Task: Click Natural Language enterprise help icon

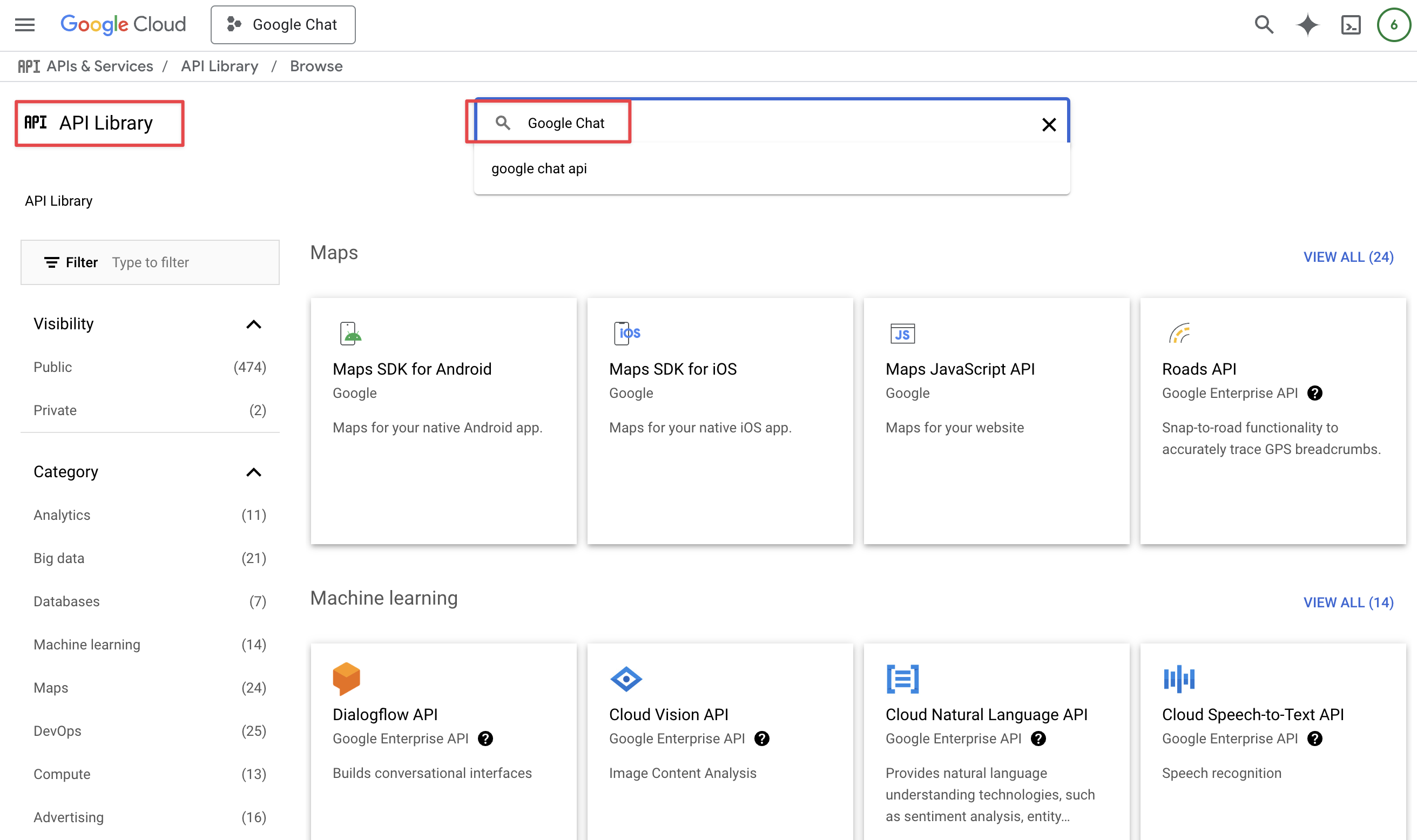Action: 1038,739
